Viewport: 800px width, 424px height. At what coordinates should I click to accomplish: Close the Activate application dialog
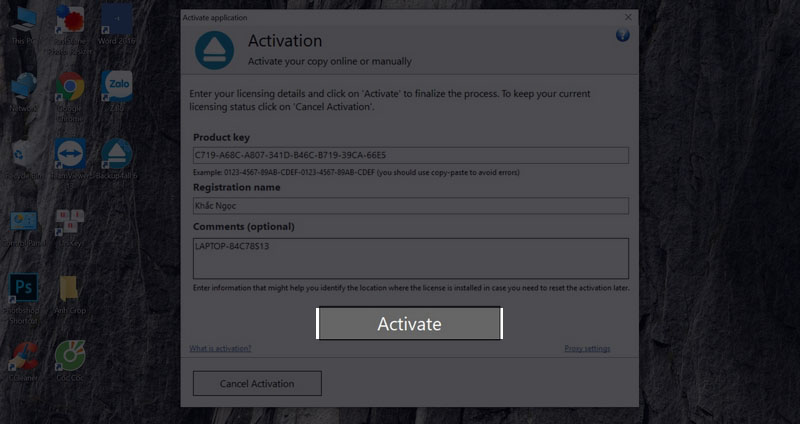(628, 17)
